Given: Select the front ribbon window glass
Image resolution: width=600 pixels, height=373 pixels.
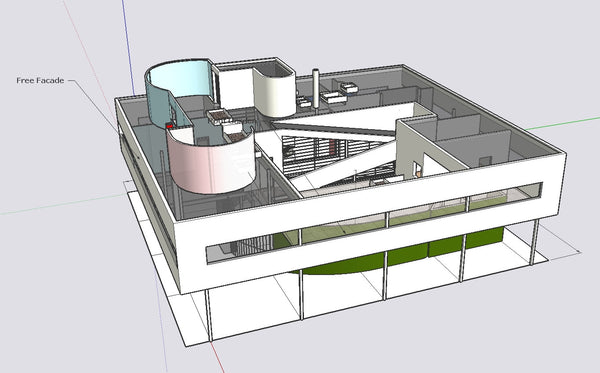Looking at the screenshot, I should 373,223.
